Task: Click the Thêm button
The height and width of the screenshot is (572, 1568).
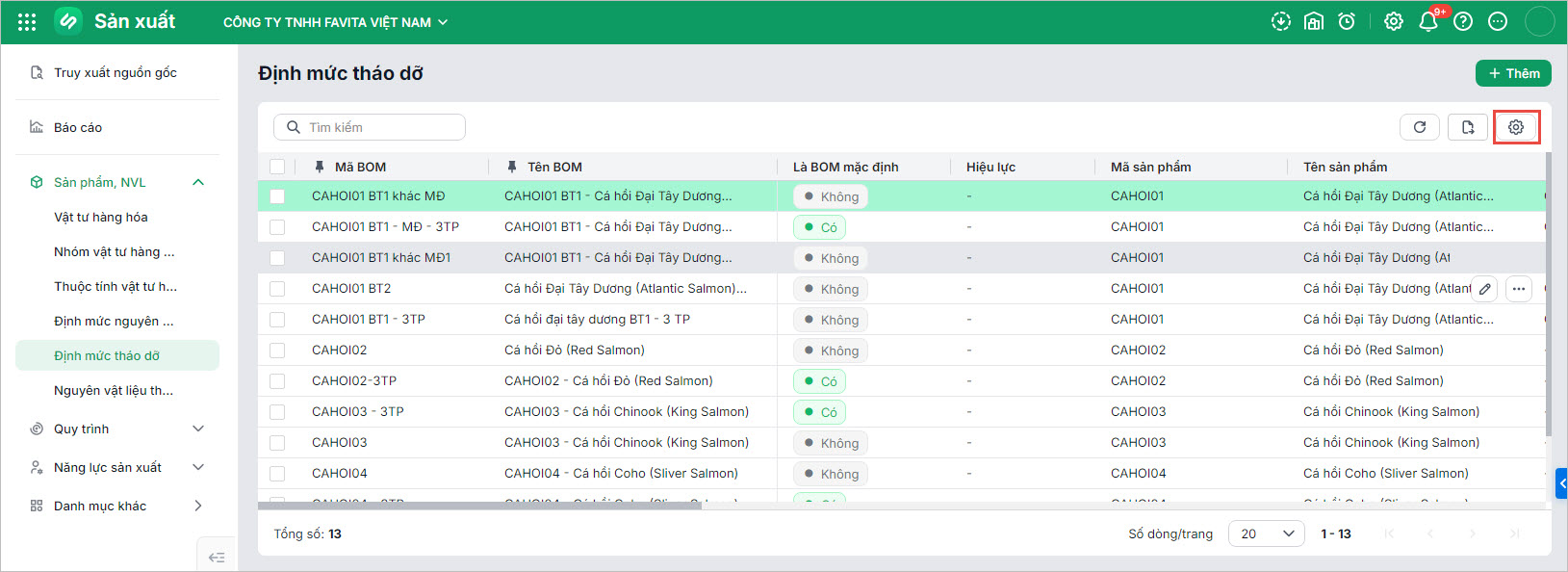Action: click(x=1513, y=73)
